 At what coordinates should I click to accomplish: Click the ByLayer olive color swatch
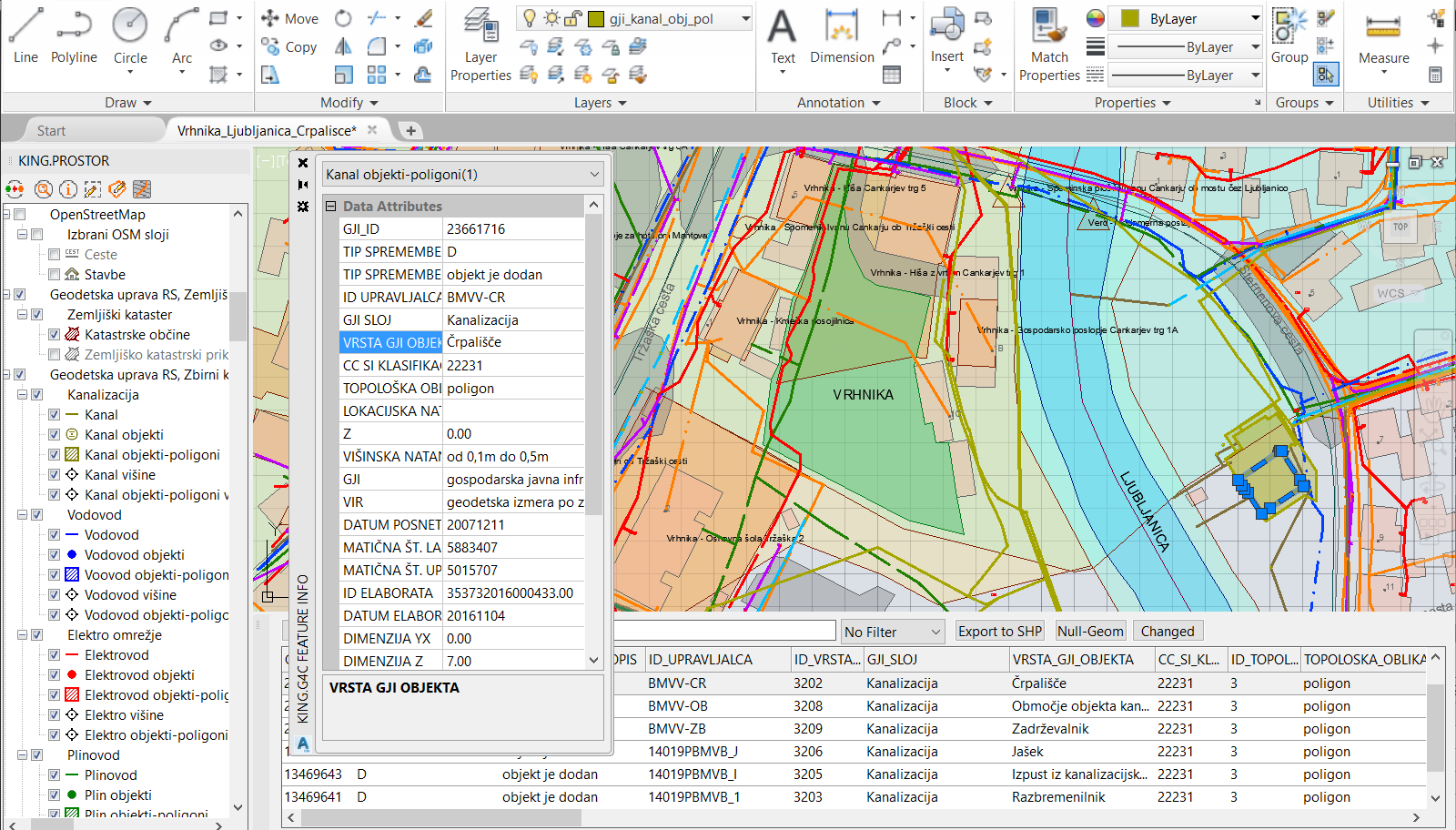1130,18
